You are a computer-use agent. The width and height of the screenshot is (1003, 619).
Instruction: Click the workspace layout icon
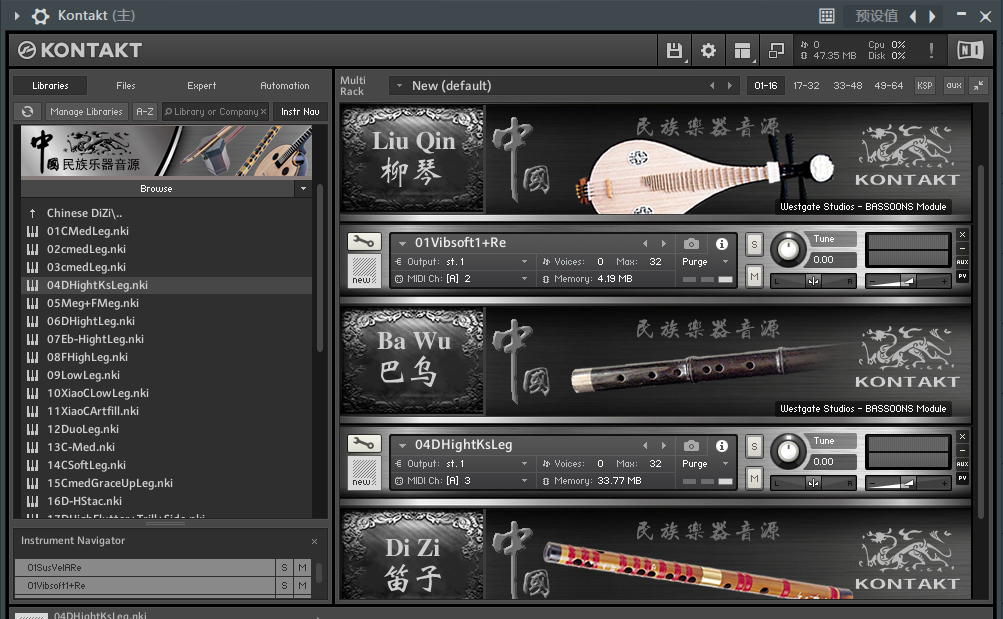point(741,51)
